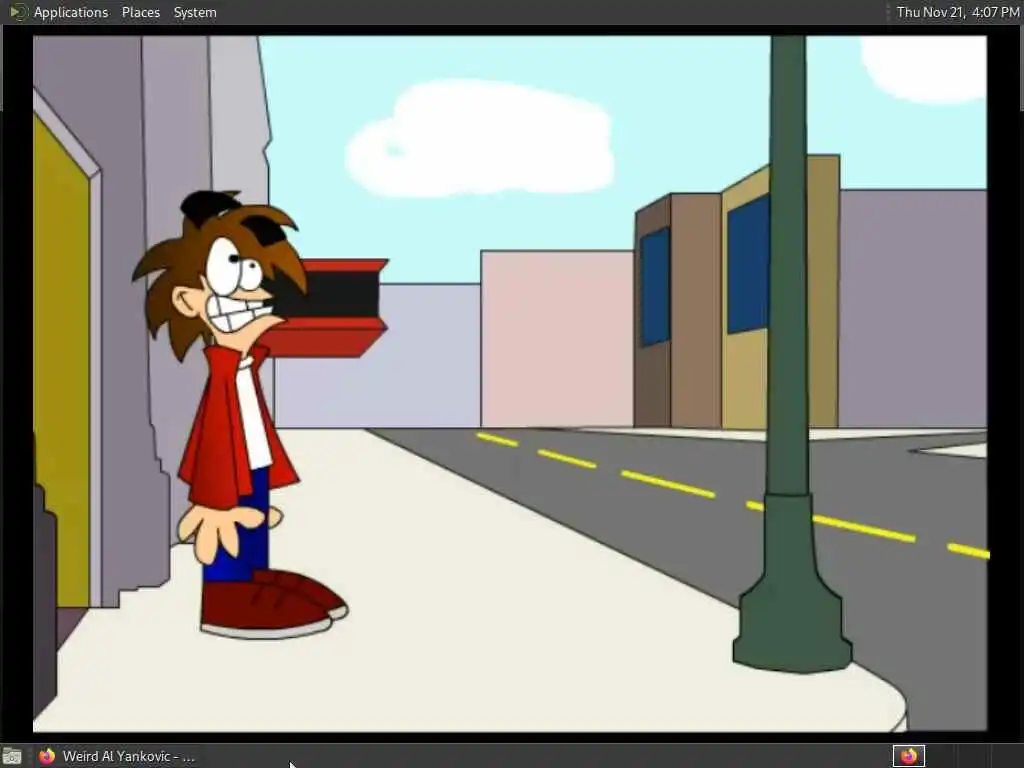This screenshot has width=1024, height=768.
Task: Open the System menu
Action: [x=195, y=12]
